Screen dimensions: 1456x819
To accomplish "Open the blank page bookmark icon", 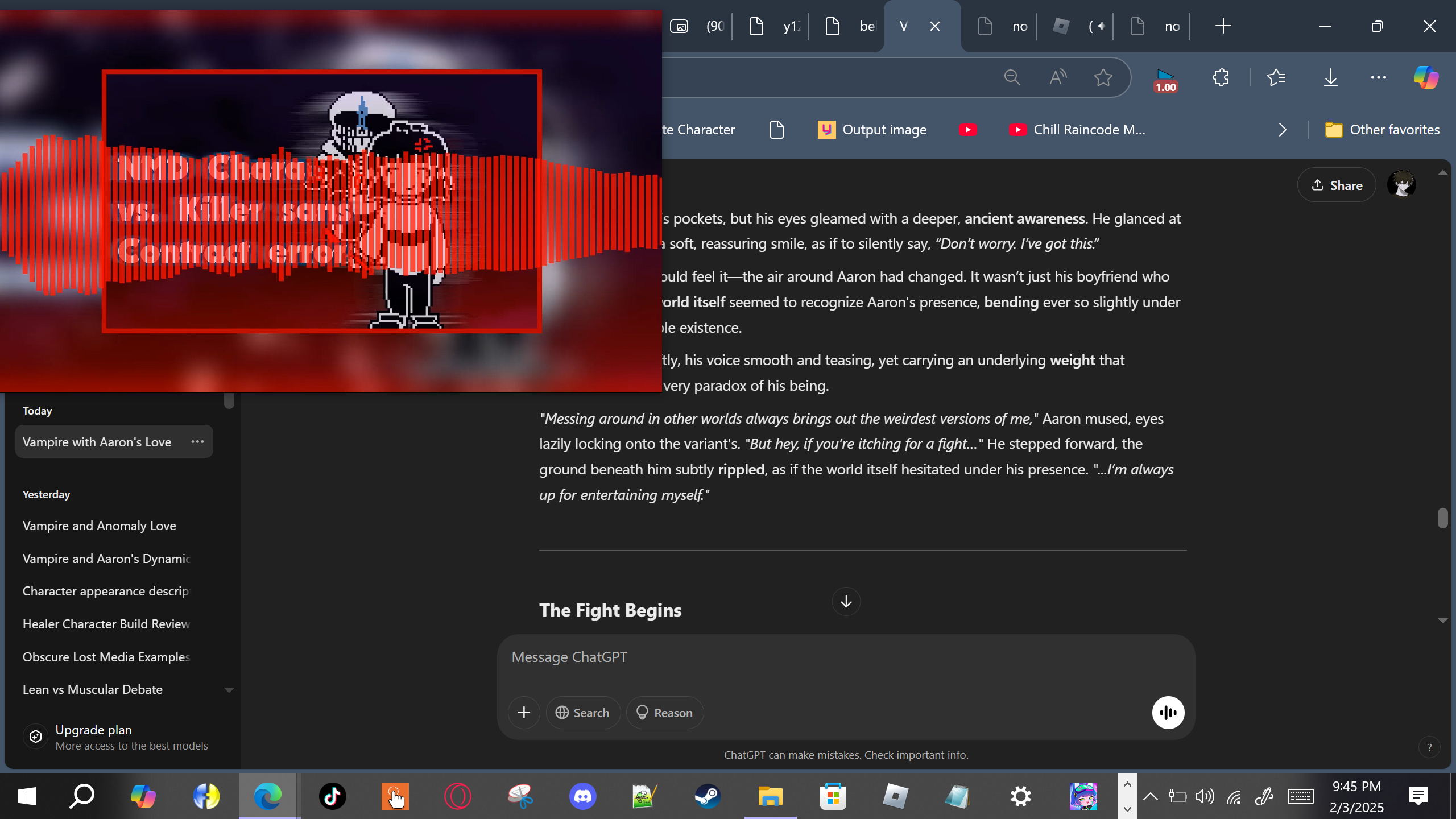I will click(776, 130).
